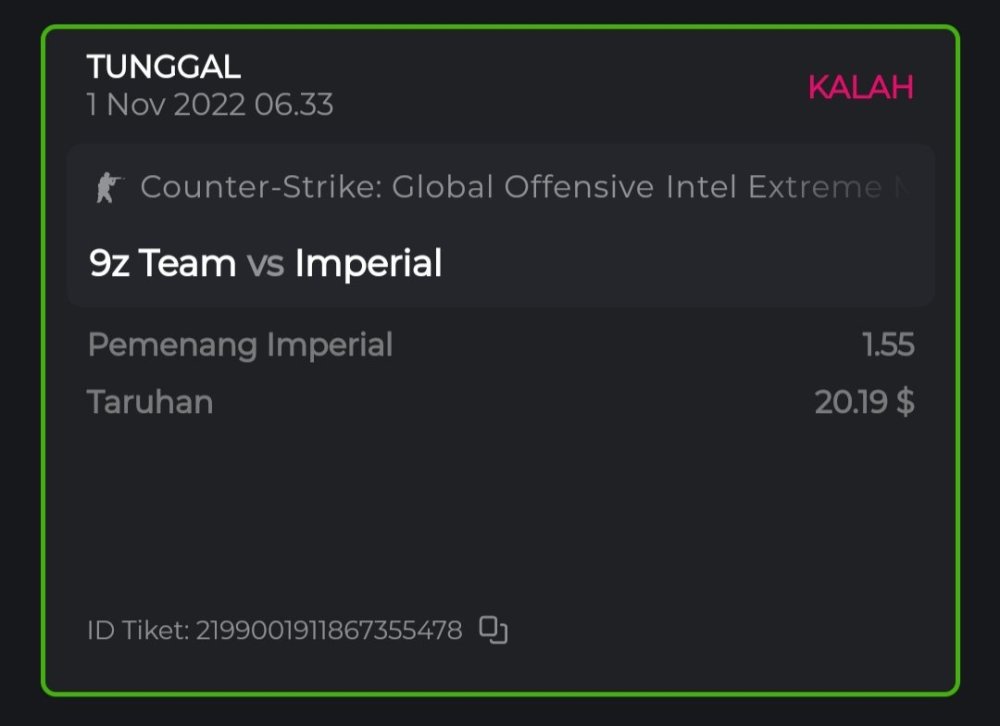Click the Imperial team name in the matchup

point(368,263)
